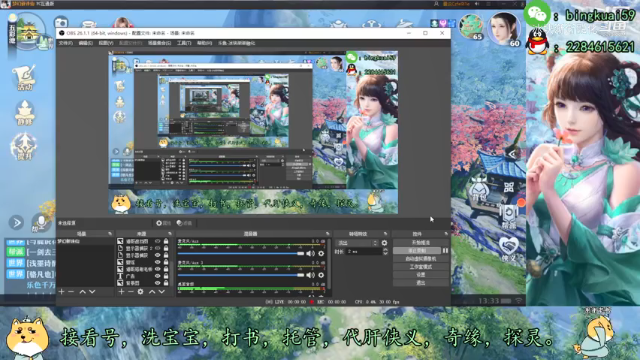Open the game 静修 meditation icon
Viewport: 640px width, 360px height.
(25, 113)
